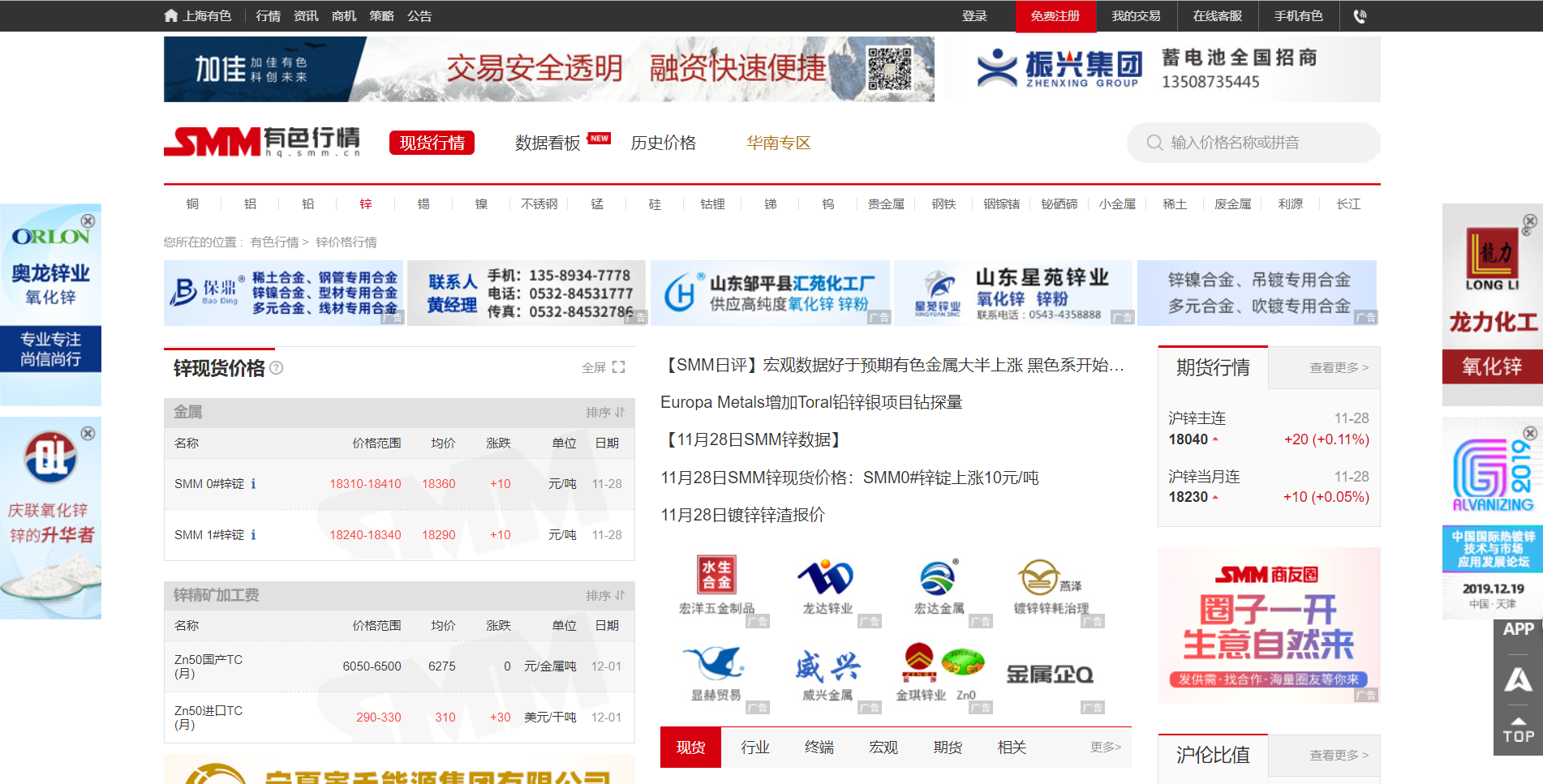Click the SMM有色行情 site logo
The image size is (1543, 784).
[262, 142]
